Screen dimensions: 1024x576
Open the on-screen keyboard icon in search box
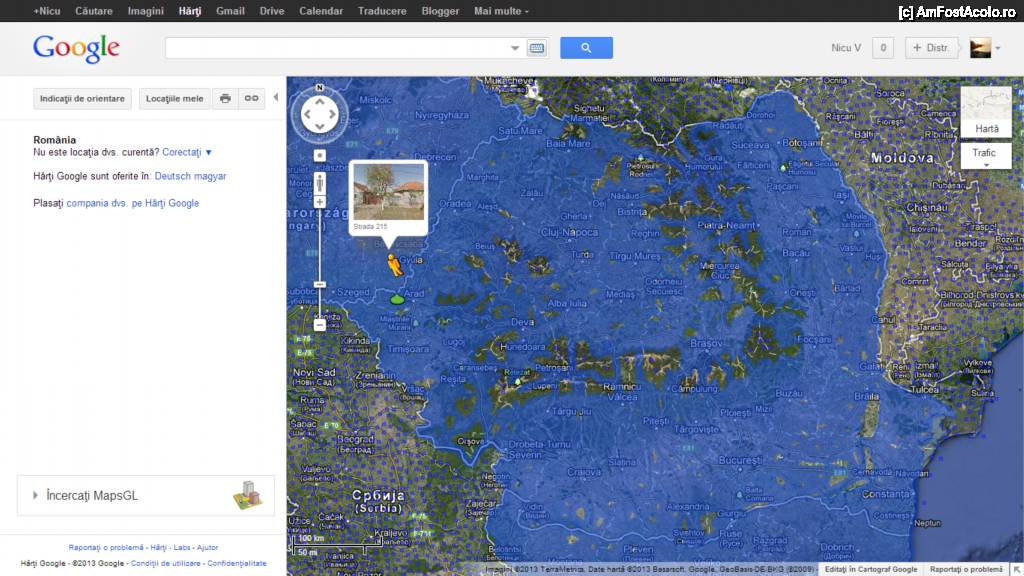pos(537,48)
